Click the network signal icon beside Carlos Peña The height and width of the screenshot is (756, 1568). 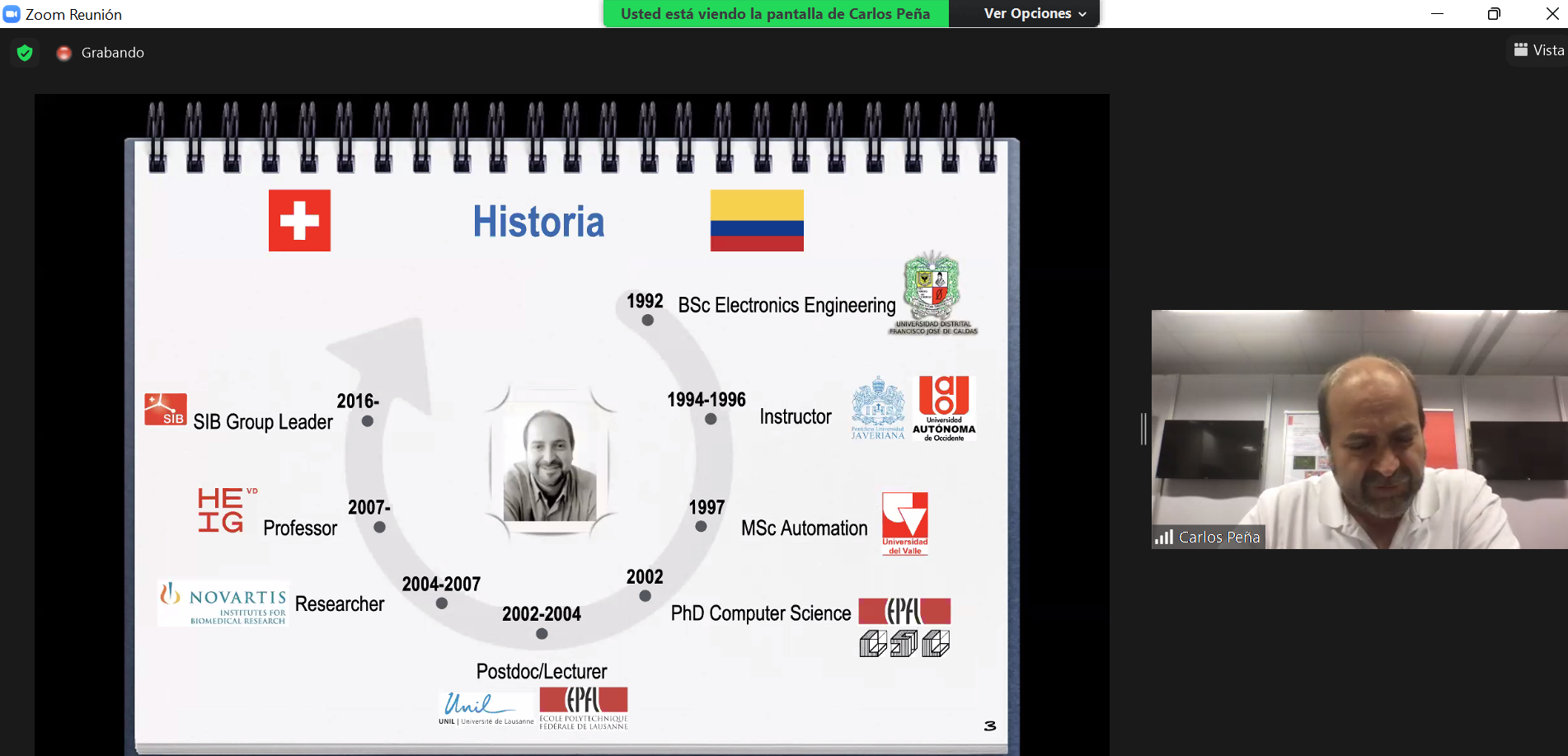(1164, 537)
